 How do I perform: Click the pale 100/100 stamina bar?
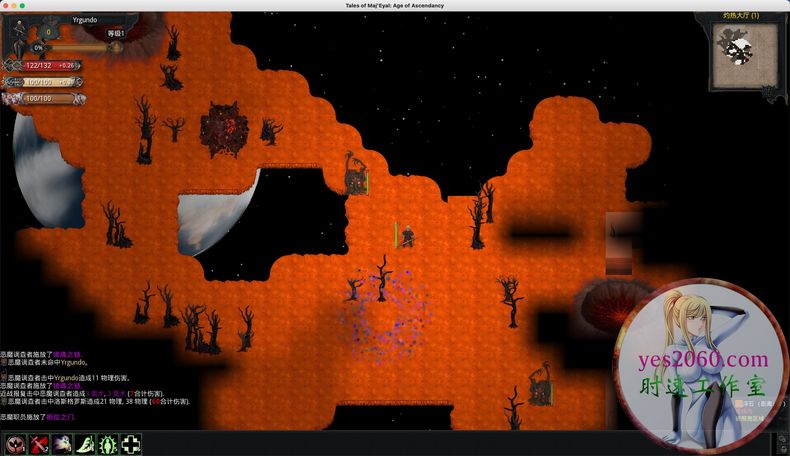45,82
